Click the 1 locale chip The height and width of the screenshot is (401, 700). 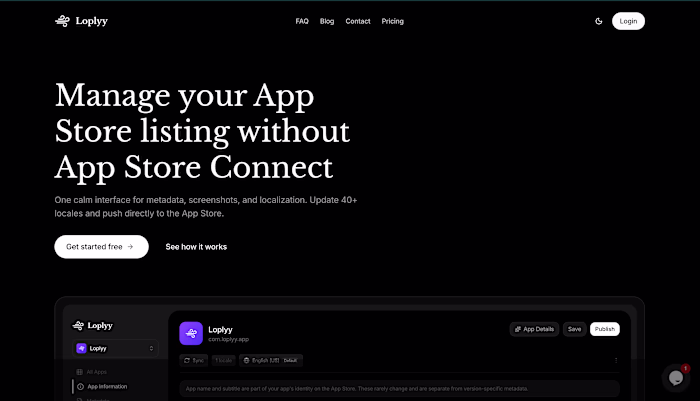224,360
